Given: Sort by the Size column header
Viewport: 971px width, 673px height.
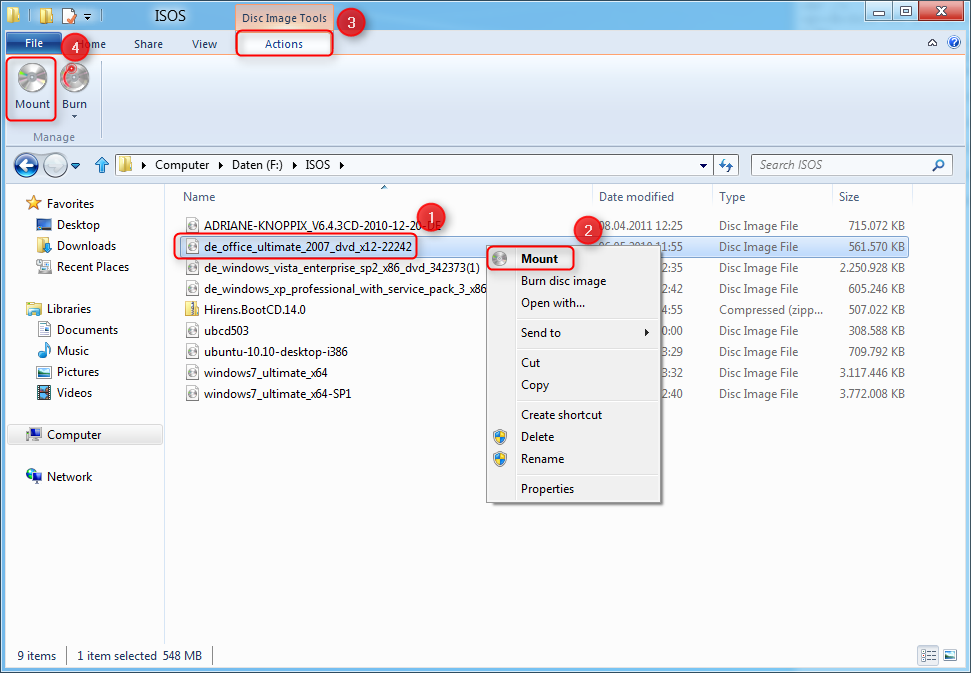Looking at the screenshot, I should pos(848,197).
